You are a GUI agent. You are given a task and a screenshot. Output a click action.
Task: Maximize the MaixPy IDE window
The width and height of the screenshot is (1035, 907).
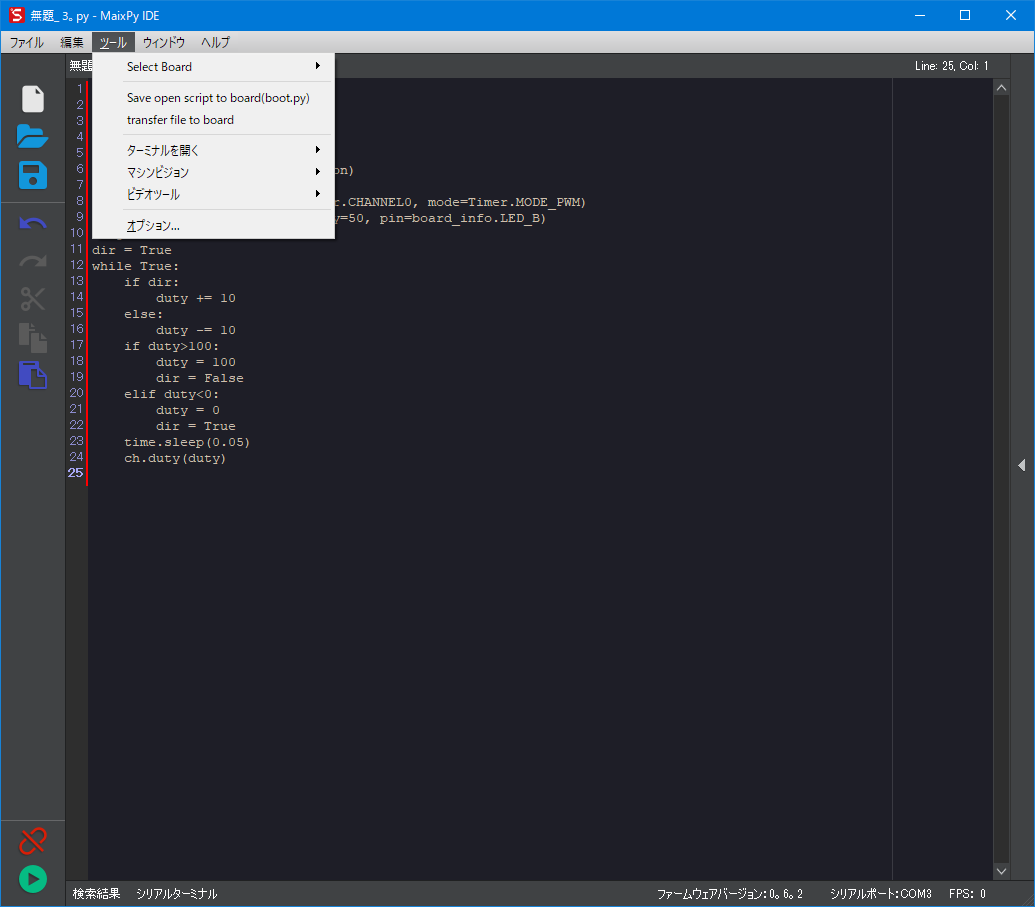965,15
